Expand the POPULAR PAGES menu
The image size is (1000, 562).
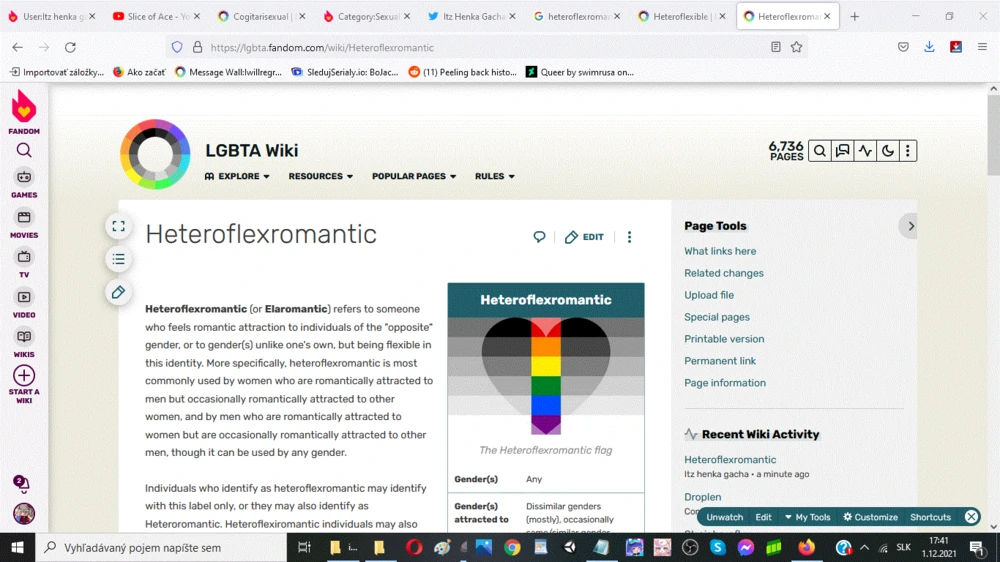click(x=414, y=176)
